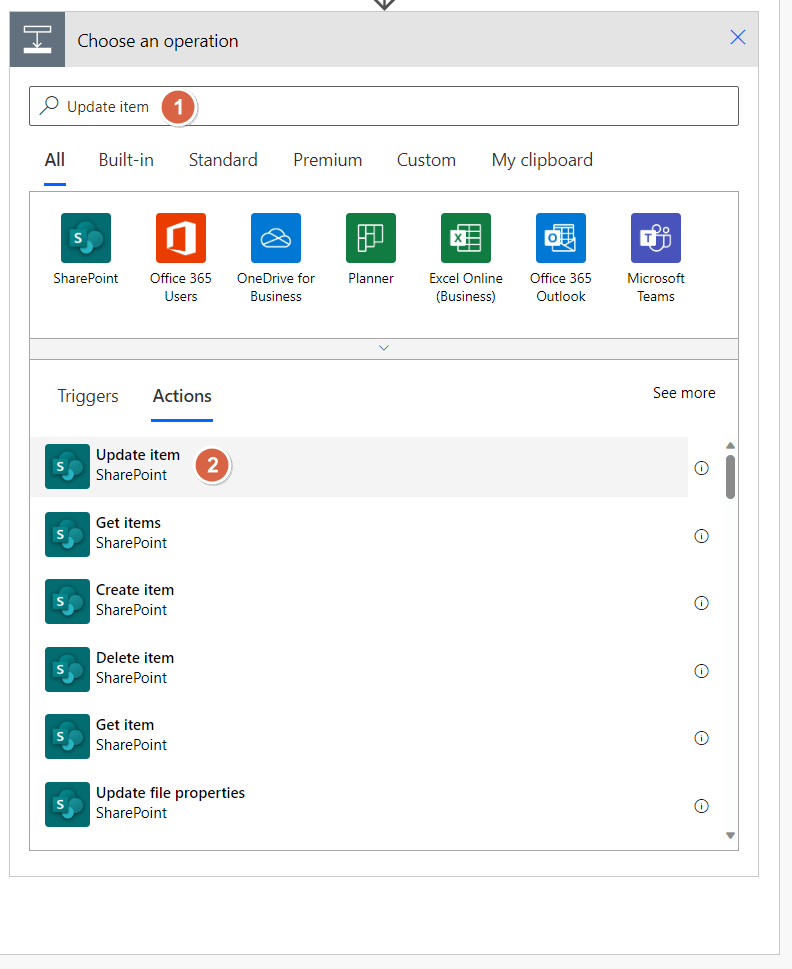Show info for Create item action
Image resolution: width=792 pixels, height=969 pixels.
[701, 603]
